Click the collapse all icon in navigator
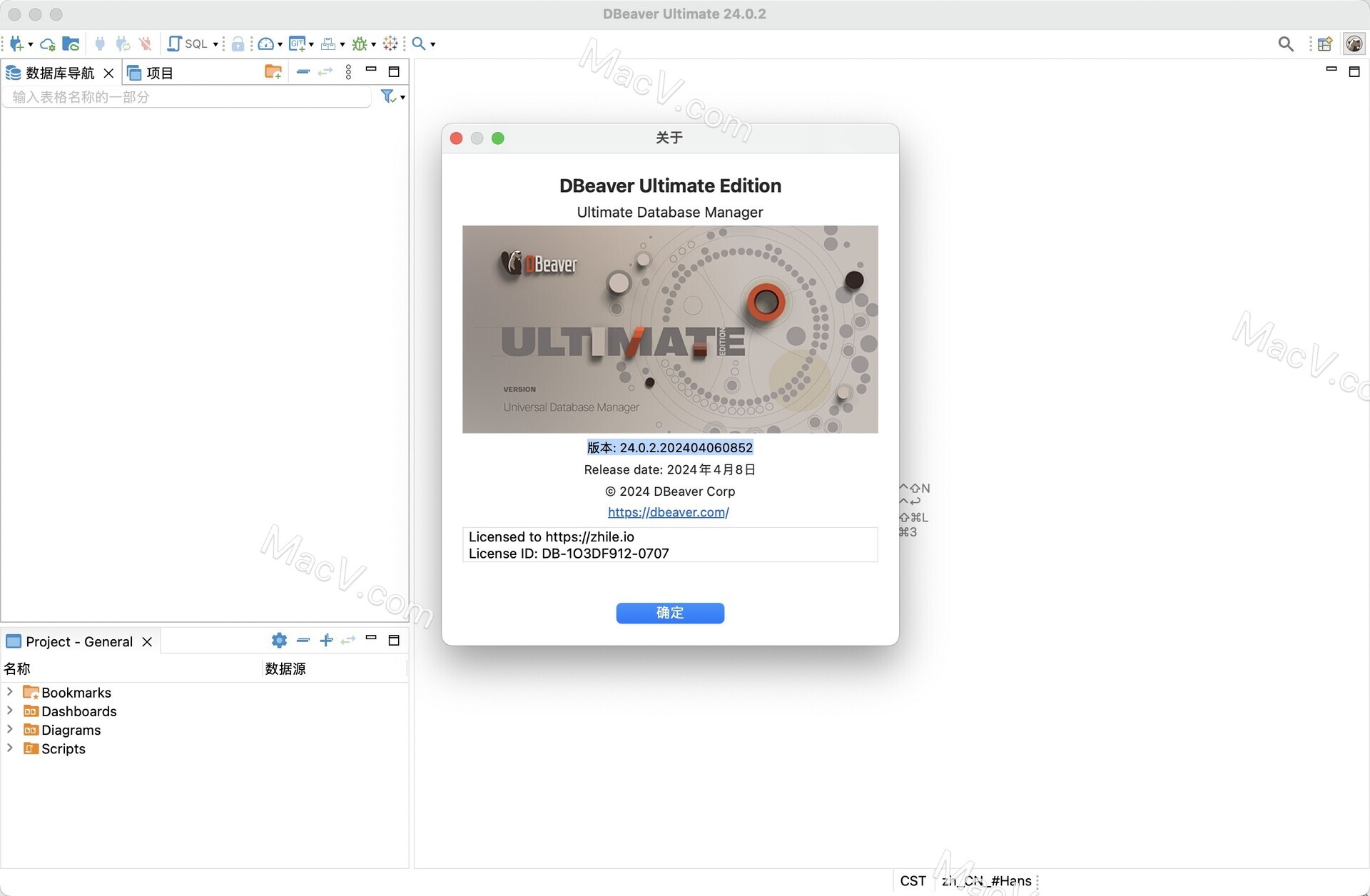This screenshot has height=896, width=1370. click(x=302, y=71)
